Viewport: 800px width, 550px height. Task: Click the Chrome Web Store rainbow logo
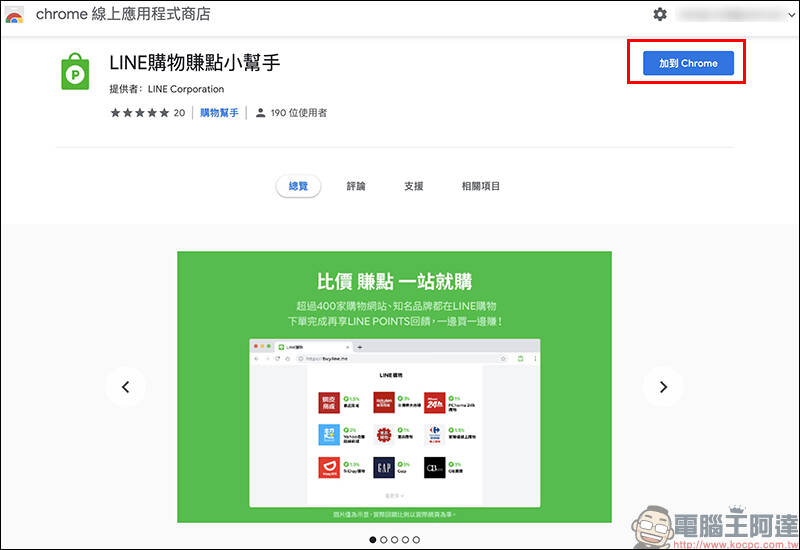tap(14, 15)
